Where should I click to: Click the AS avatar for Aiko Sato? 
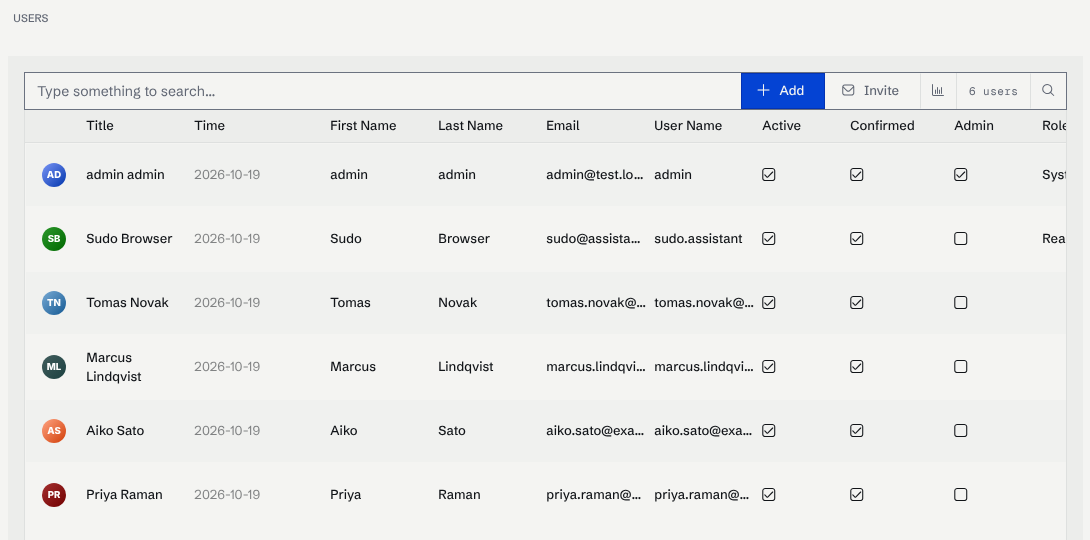coord(54,431)
